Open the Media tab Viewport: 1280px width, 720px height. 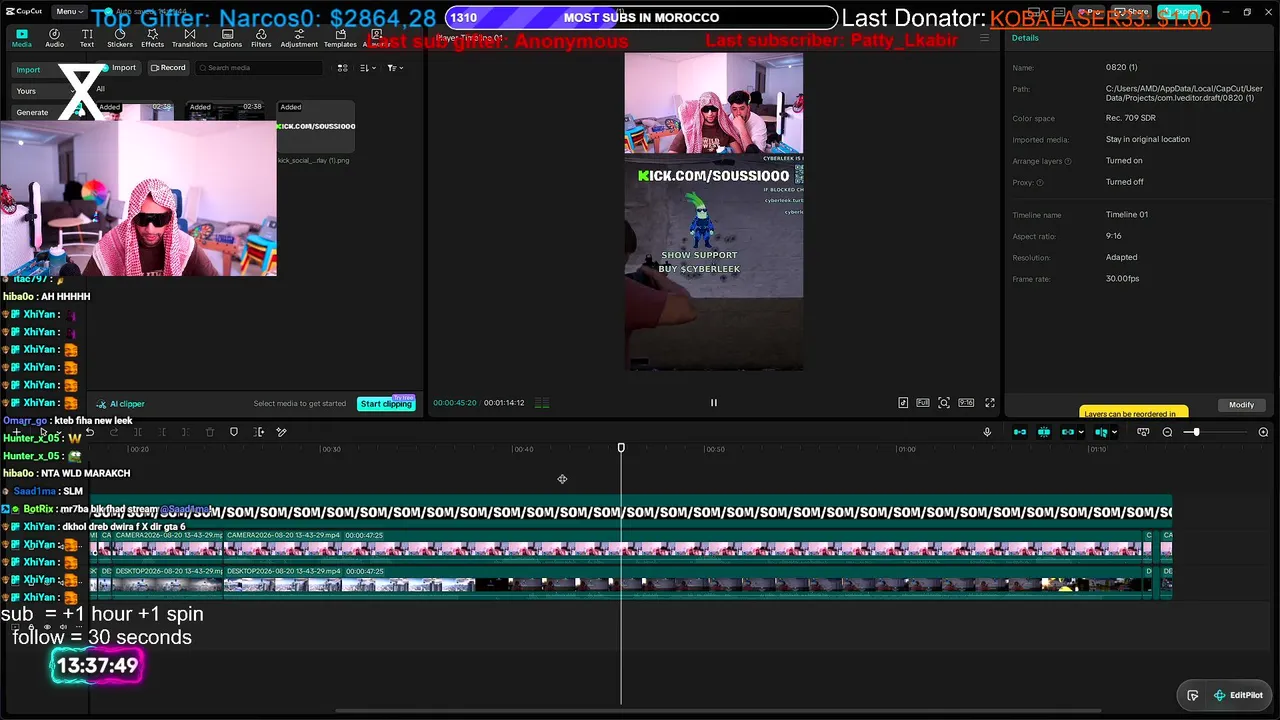pyautogui.click(x=21, y=38)
